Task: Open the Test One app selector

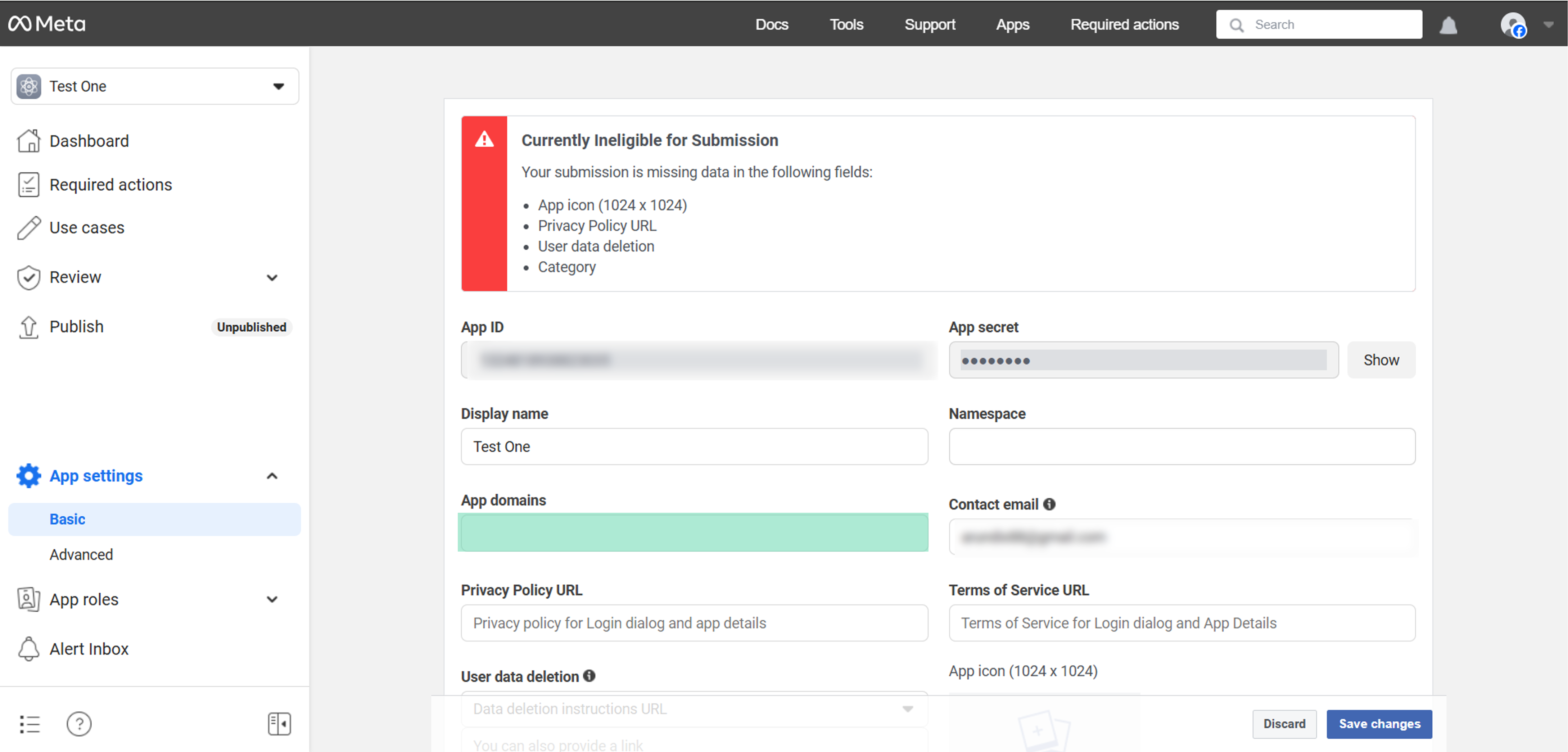Action: tap(155, 86)
